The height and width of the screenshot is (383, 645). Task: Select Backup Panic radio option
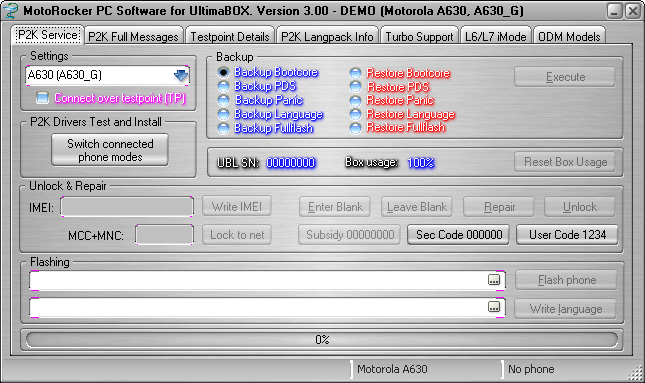pyautogui.click(x=223, y=100)
